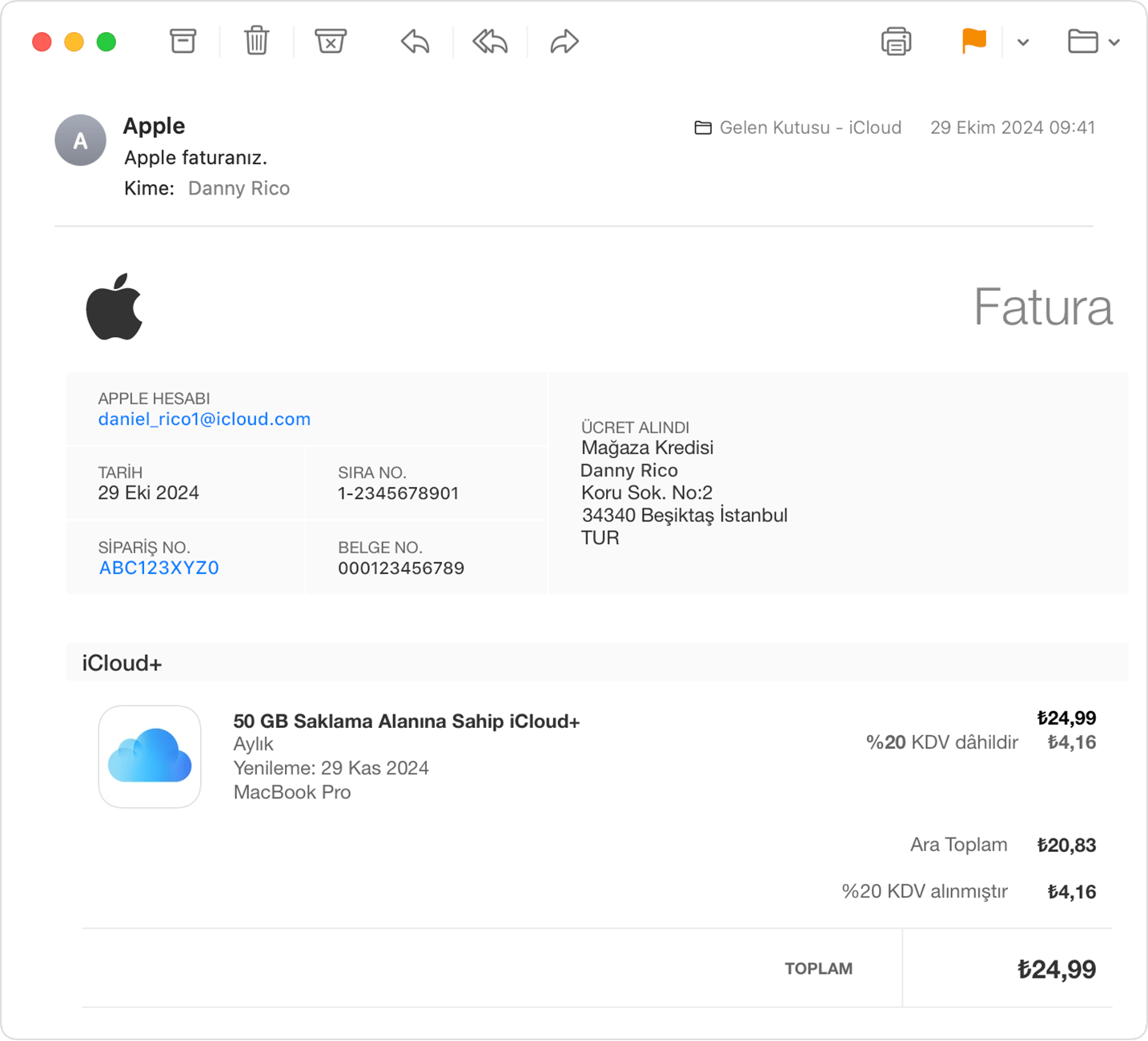The height and width of the screenshot is (1041, 1148).
Task: Click Mağaza Kredisi payment method text
Action: pos(647,448)
